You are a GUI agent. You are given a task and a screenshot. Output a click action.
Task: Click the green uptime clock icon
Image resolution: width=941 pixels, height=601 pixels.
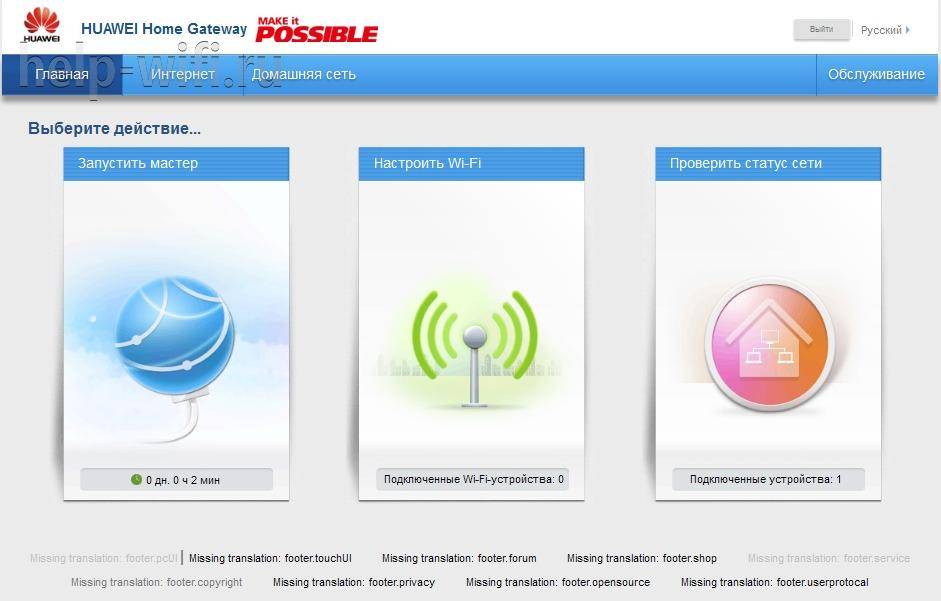[136, 479]
